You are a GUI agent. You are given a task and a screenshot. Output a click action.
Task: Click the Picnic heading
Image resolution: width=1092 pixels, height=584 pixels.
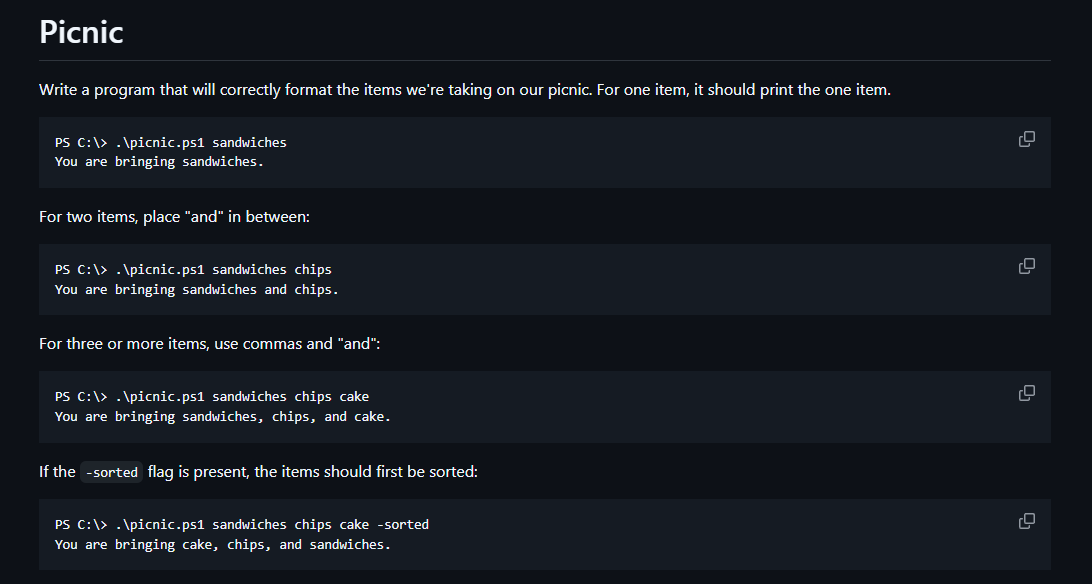[x=81, y=32]
